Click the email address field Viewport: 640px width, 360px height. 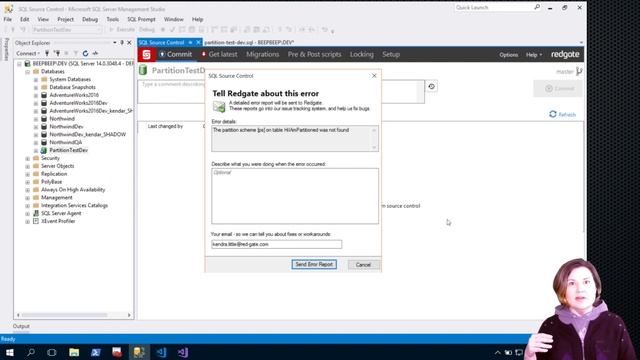(x=276, y=244)
